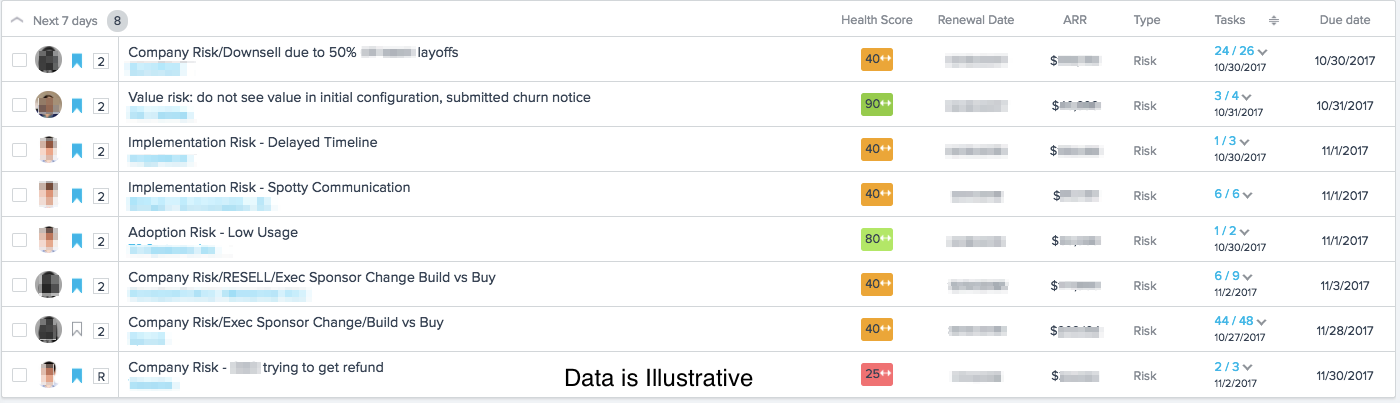The width and height of the screenshot is (1400, 403).
Task: Click owner avatar on Company Risk/RESELL row
Action: coord(49,285)
